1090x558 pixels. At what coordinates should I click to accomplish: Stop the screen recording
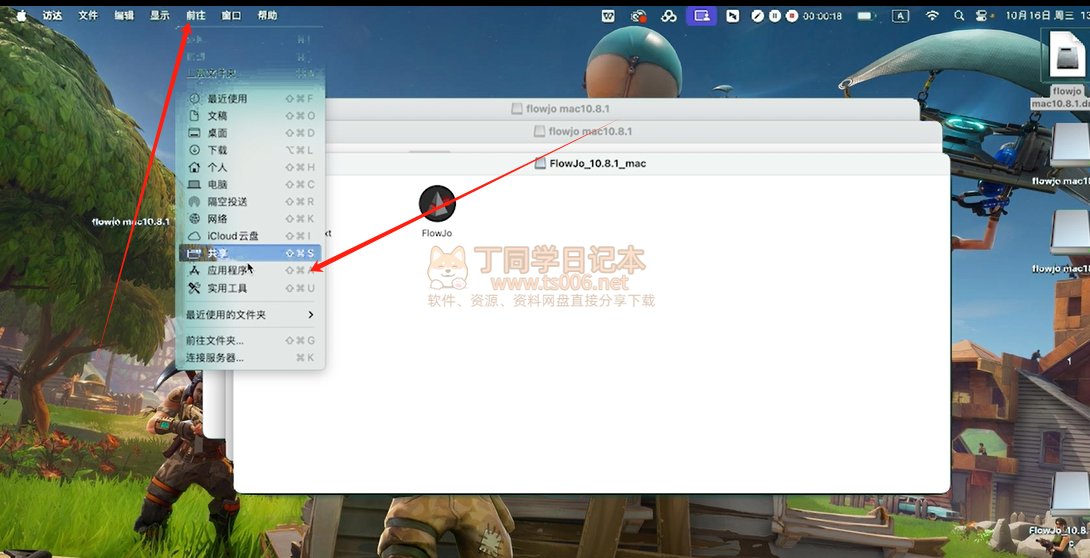click(792, 15)
